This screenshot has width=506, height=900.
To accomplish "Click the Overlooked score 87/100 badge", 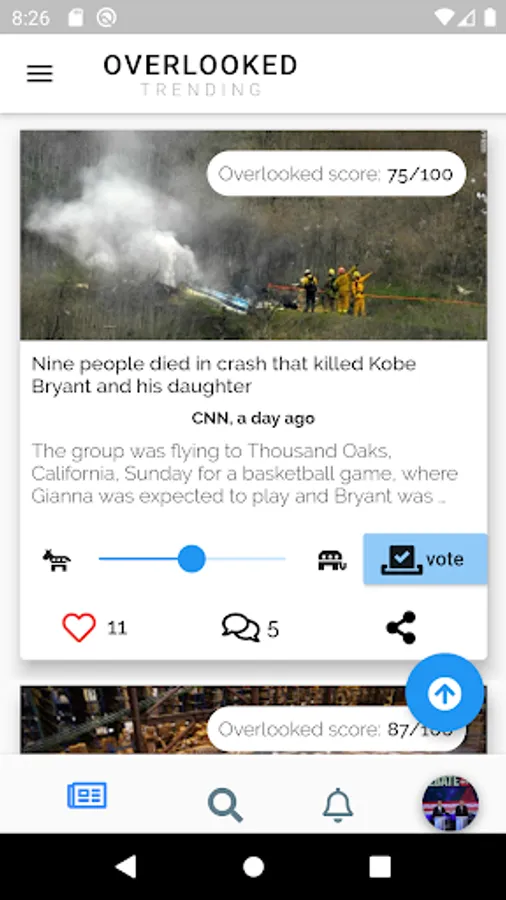I will pos(336,730).
